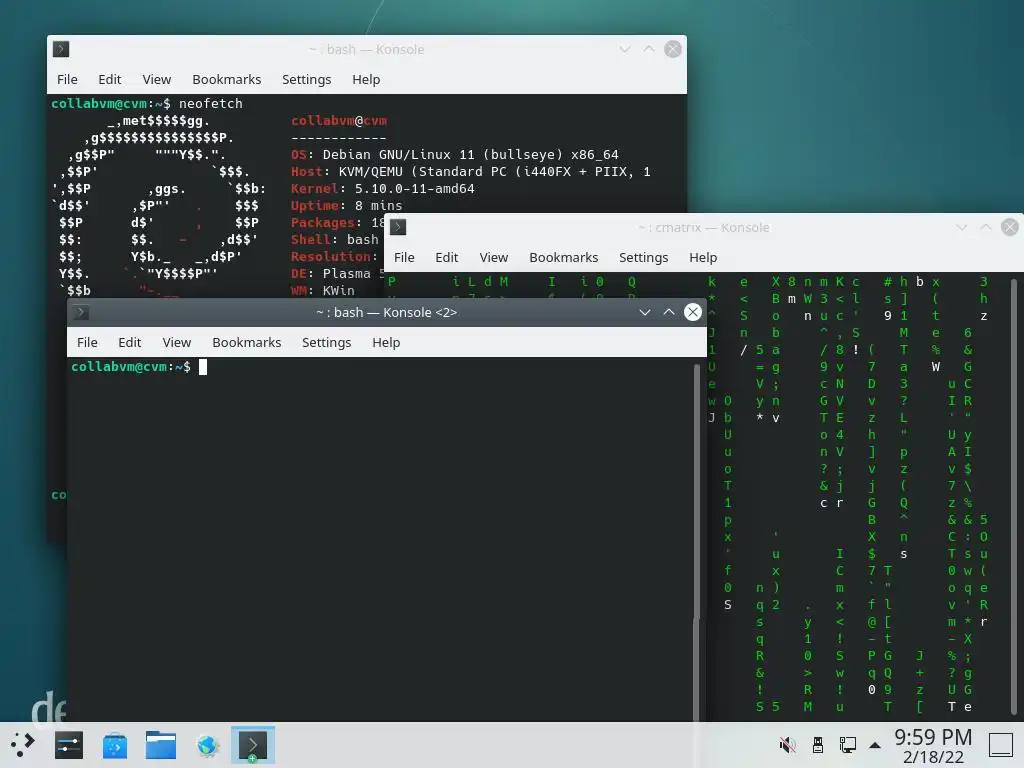This screenshot has width=1024, height=768.
Task: Open Help menu in Konsole <2> window
Action: point(386,342)
